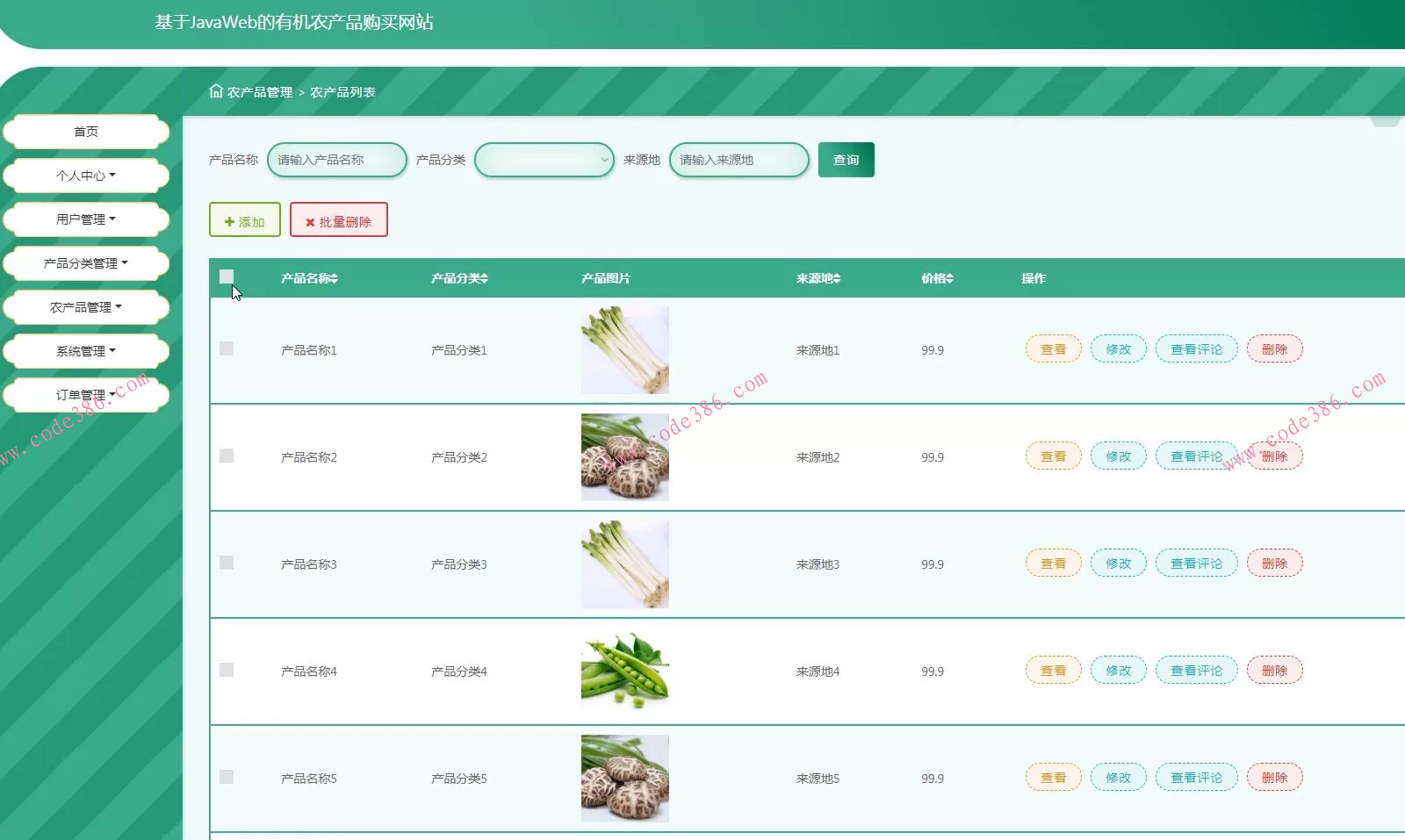This screenshot has width=1405, height=840.
Task: Click the 请输入产品名称 input field
Action: coord(336,160)
